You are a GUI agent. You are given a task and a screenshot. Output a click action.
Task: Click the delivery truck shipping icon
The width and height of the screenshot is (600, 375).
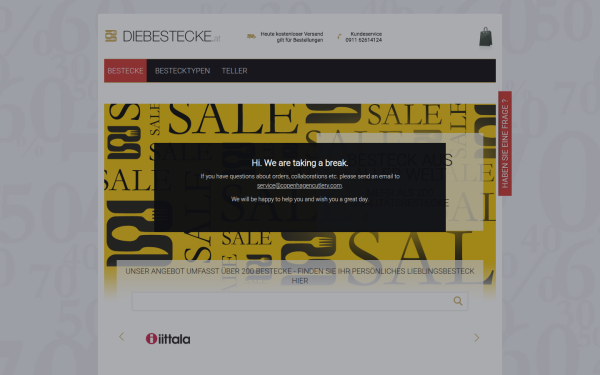click(x=251, y=37)
